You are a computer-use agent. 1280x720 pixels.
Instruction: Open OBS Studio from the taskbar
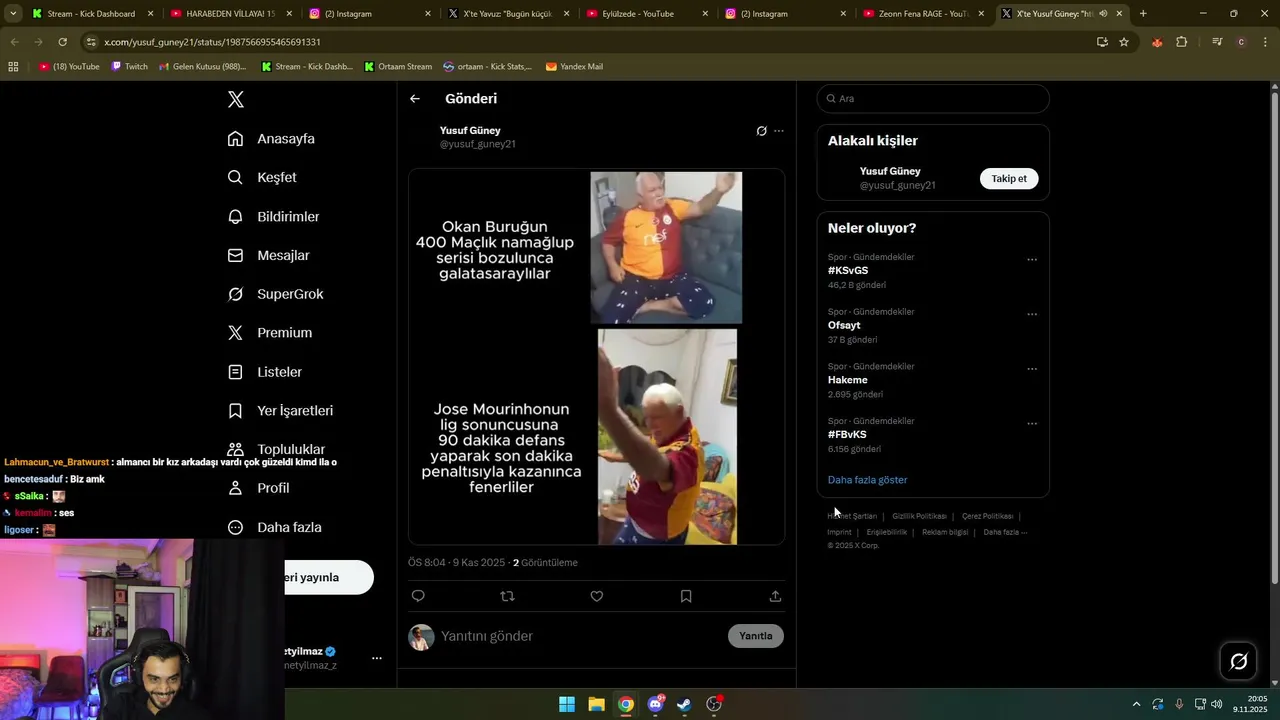click(x=714, y=704)
